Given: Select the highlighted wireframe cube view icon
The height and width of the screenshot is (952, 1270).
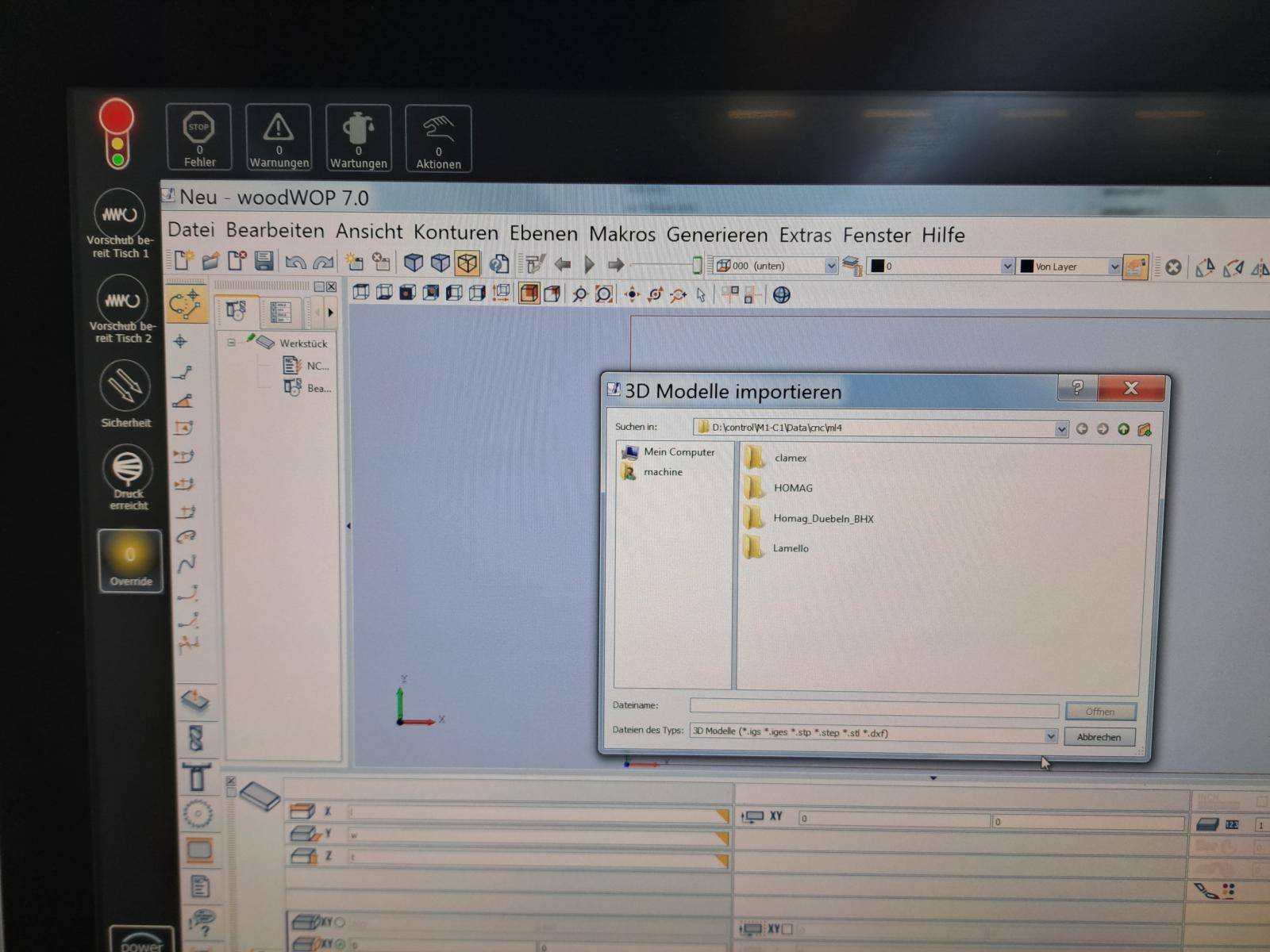Looking at the screenshot, I should click(x=467, y=263).
